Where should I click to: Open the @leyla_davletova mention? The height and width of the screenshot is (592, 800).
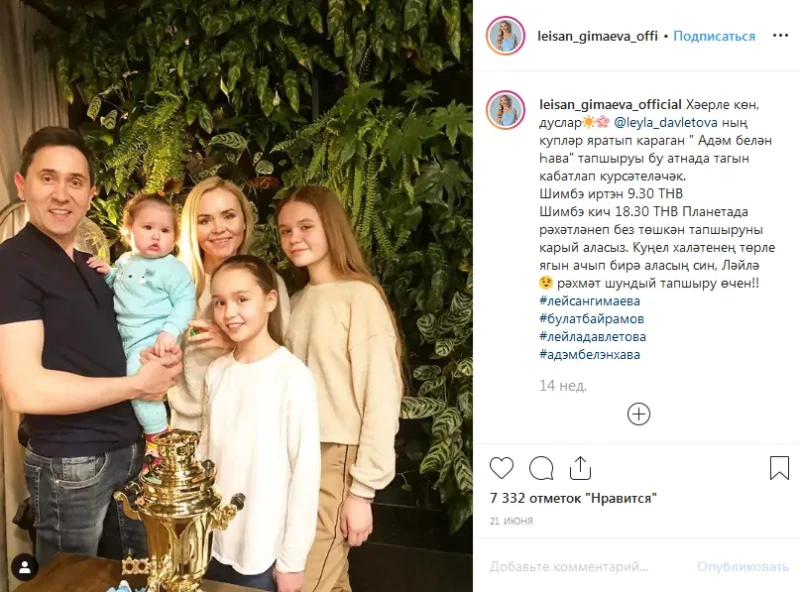666,122
